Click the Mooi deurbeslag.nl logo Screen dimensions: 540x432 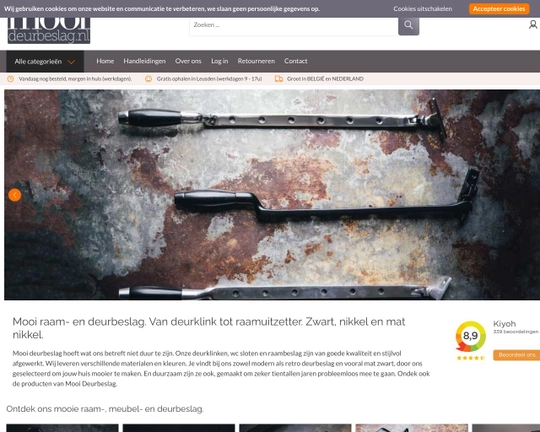click(49, 30)
